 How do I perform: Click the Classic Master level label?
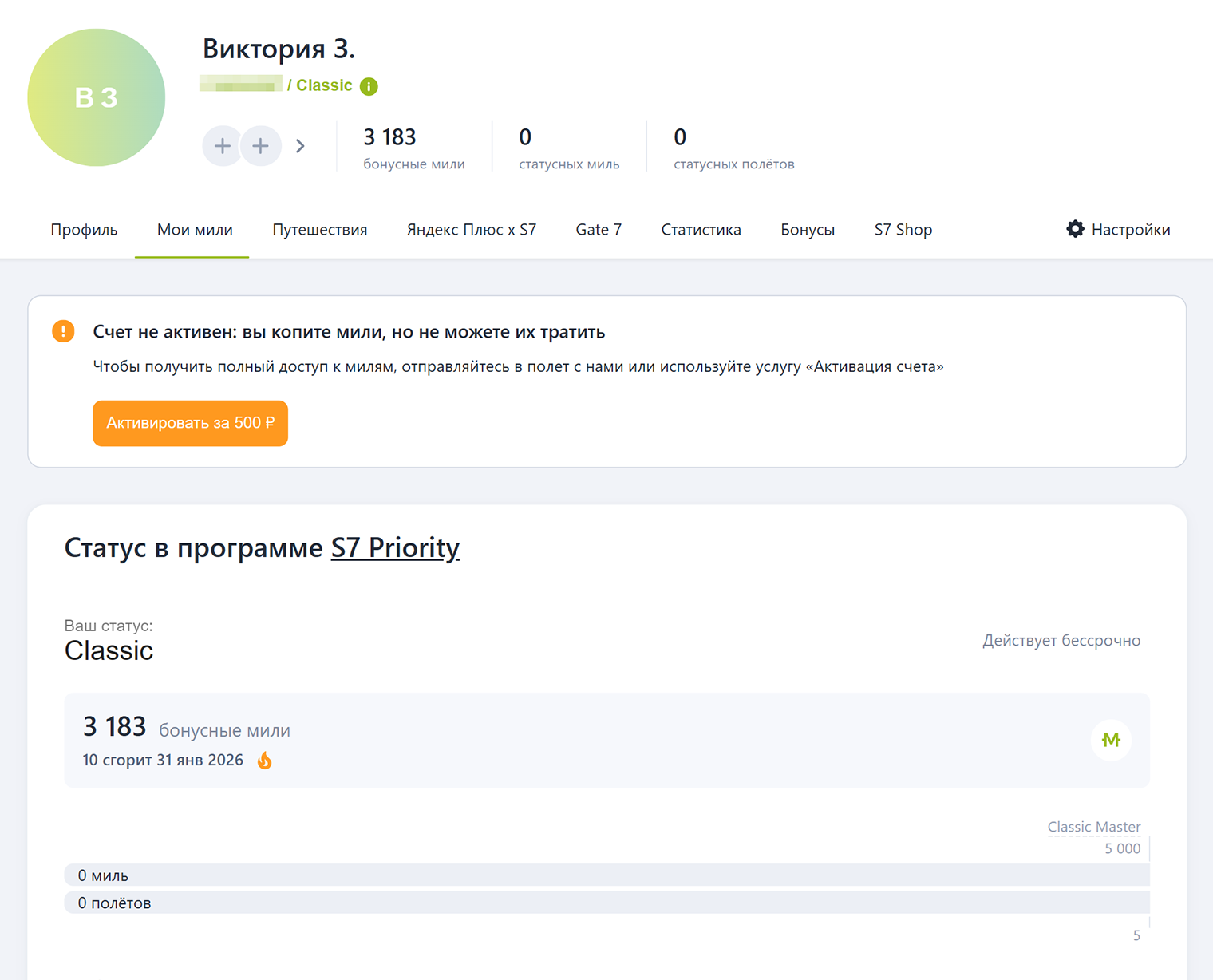1093,827
